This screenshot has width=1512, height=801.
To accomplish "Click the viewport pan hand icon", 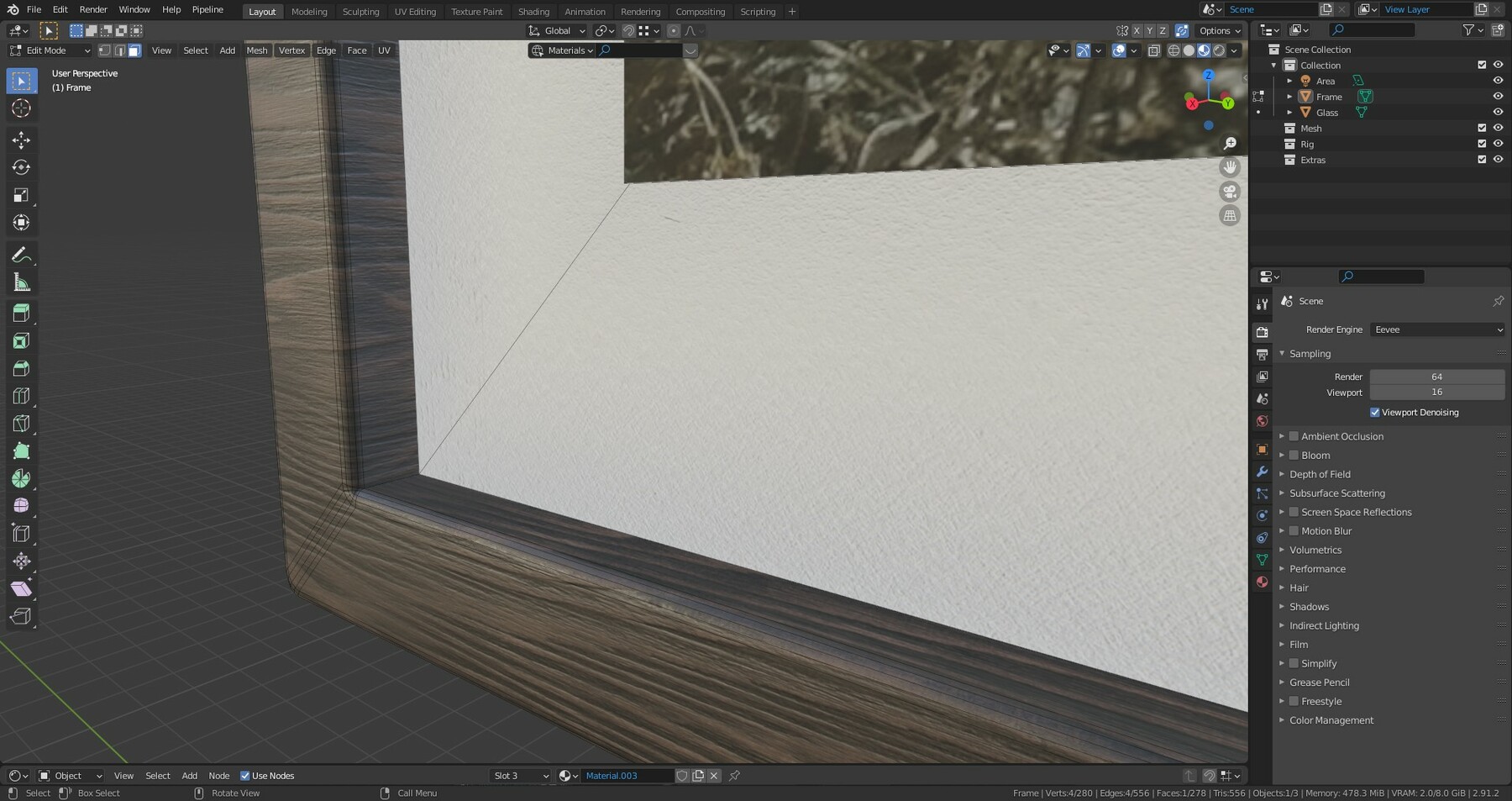I will pos(1230,167).
